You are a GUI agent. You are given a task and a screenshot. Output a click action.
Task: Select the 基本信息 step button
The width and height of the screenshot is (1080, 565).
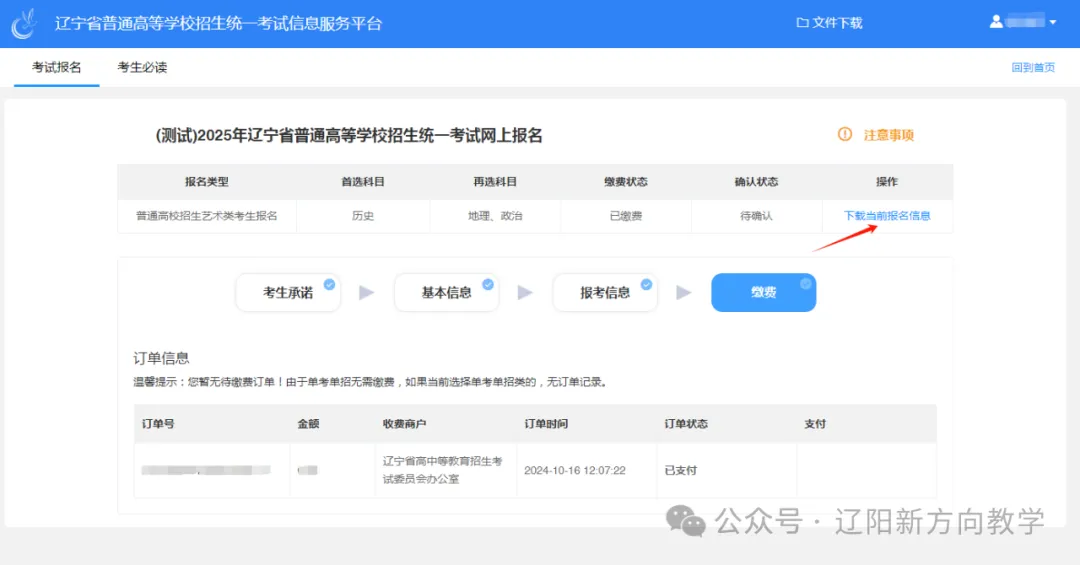pos(446,292)
